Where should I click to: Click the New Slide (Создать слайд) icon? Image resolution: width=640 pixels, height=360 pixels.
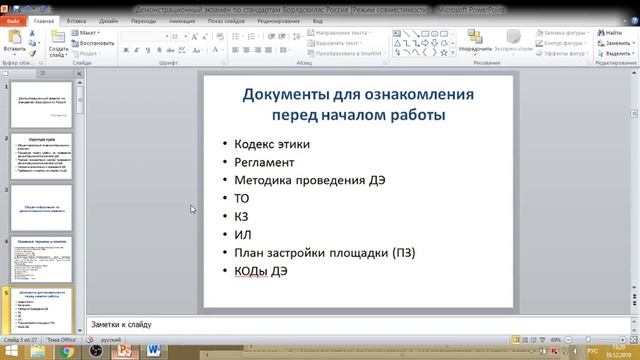tap(58, 37)
